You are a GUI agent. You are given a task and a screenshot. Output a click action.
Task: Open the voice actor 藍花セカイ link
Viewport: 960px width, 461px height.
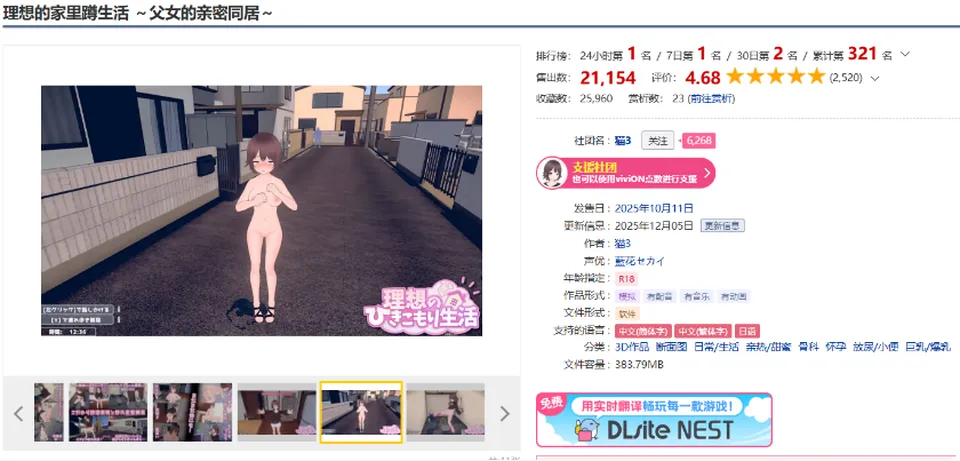639,261
